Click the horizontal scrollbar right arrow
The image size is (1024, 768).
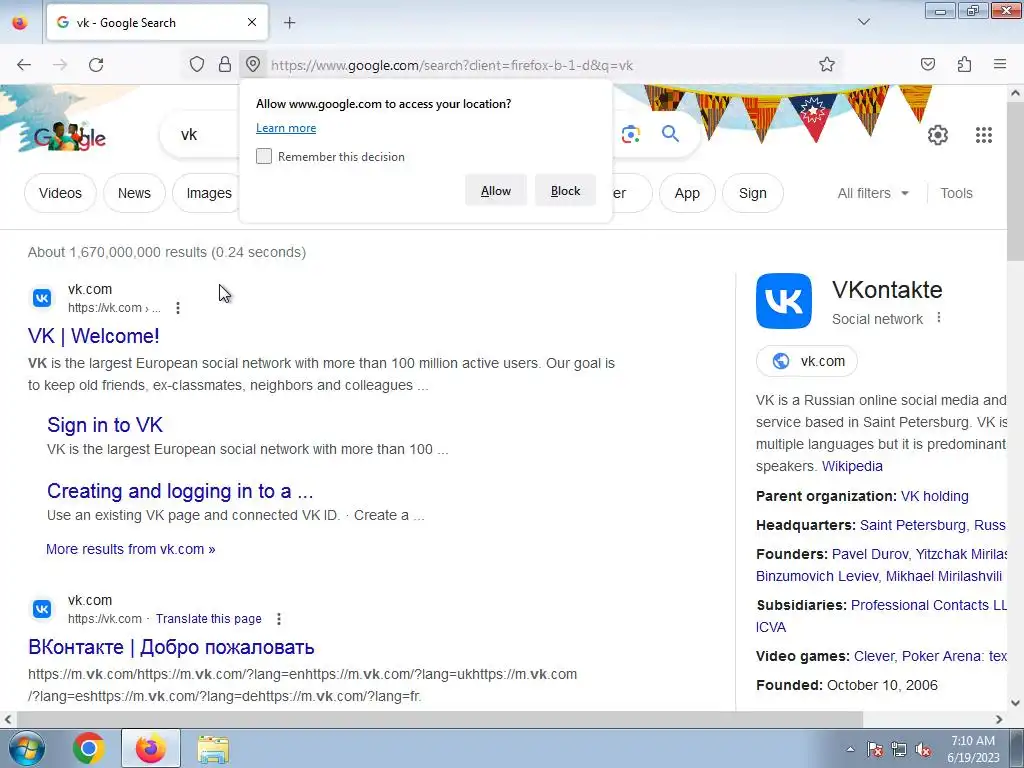point(999,719)
